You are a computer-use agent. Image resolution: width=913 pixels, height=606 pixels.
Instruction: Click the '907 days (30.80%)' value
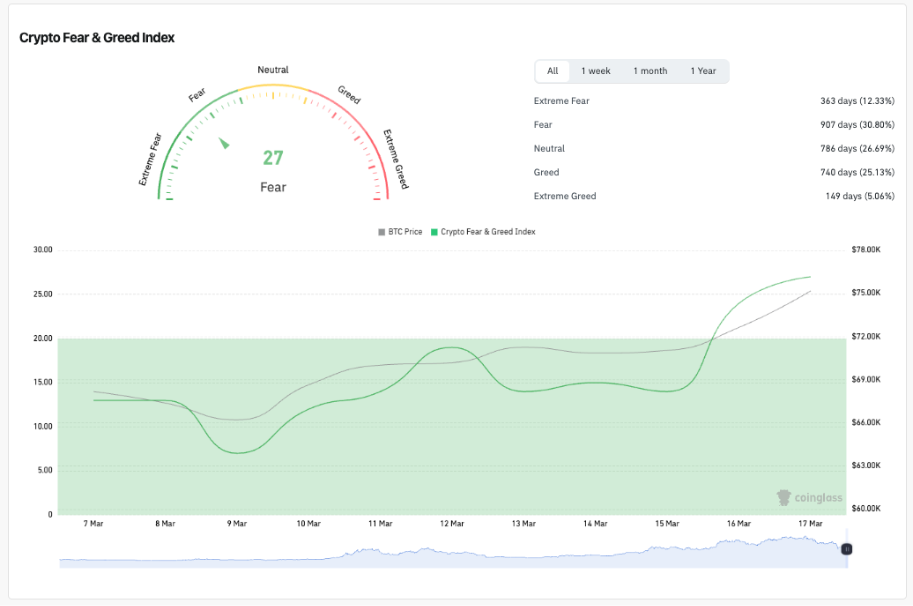point(857,125)
